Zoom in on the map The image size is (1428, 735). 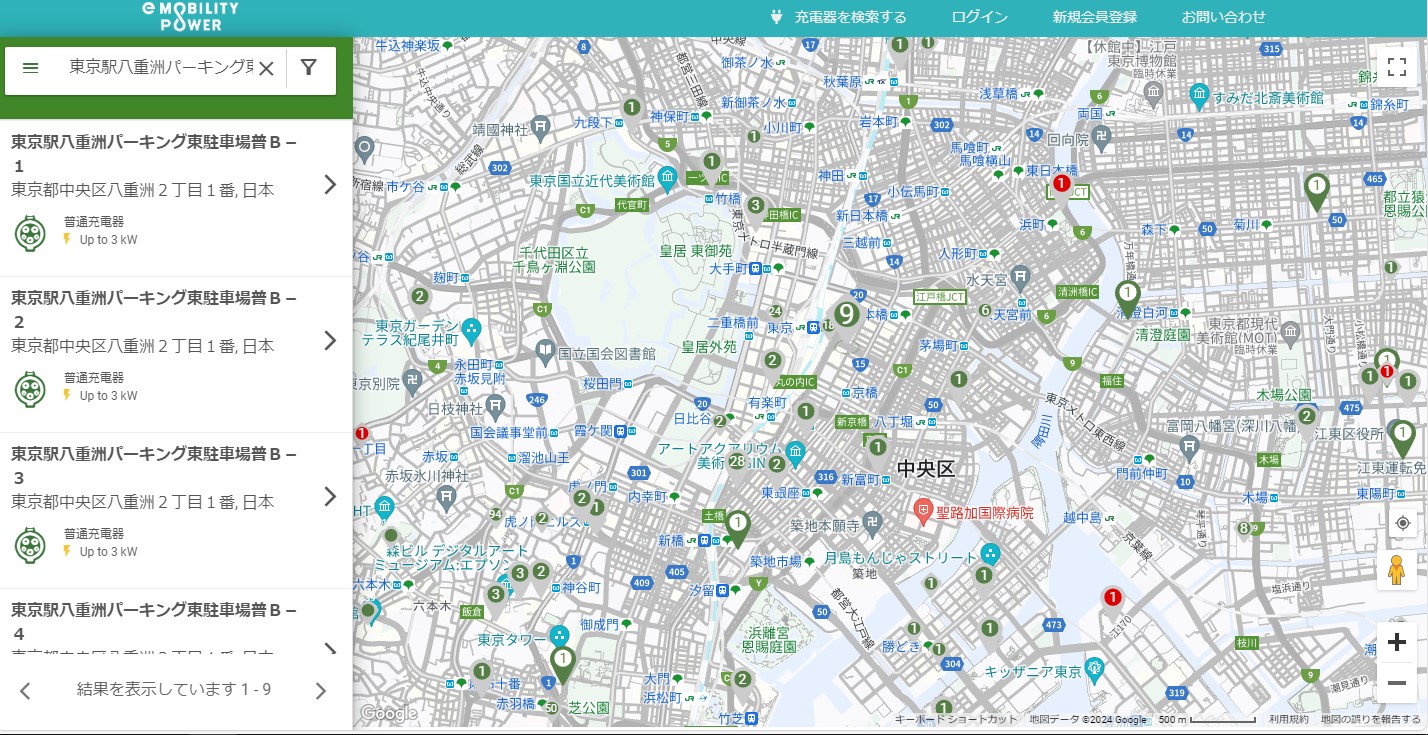(x=1397, y=642)
